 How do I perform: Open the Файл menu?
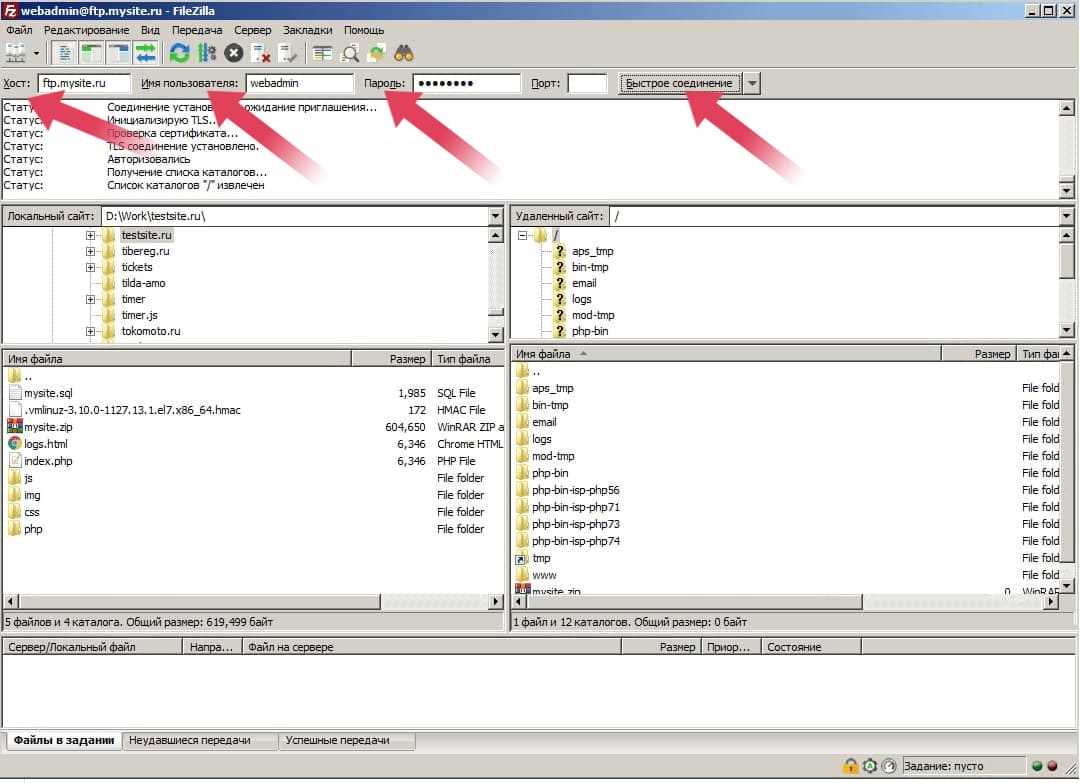point(19,30)
